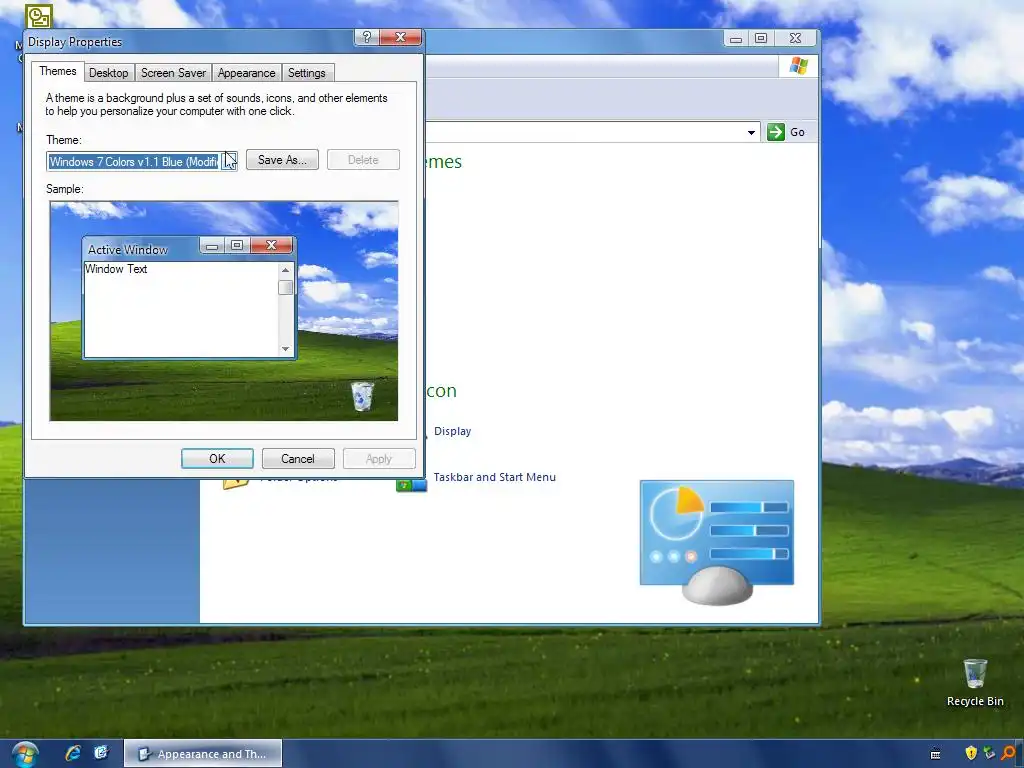This screenshot has height=768, width=1024.
Task: Maximize the Control Panel window
Action: click(761, 39)
